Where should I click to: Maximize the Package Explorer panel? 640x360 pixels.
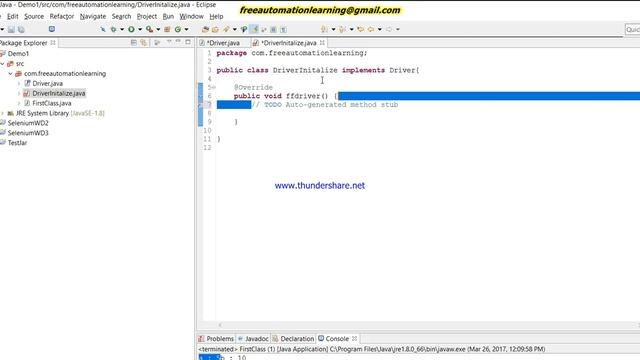pos(188,42)
